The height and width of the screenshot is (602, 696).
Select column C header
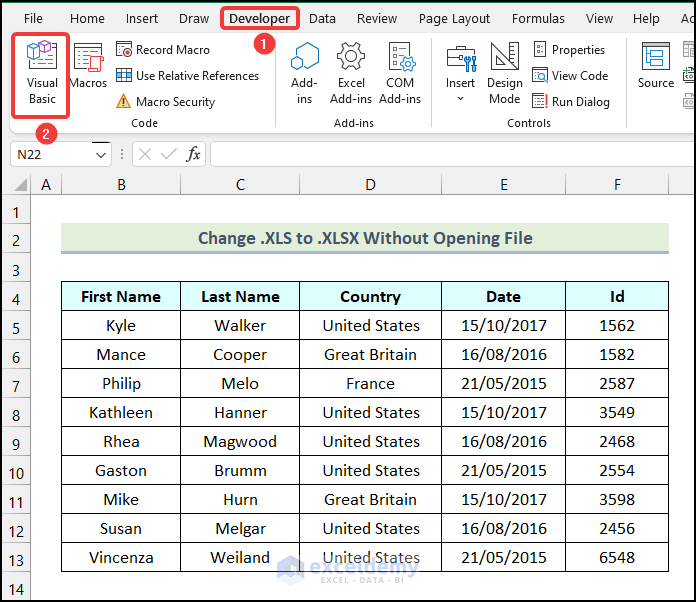point(240,184)
